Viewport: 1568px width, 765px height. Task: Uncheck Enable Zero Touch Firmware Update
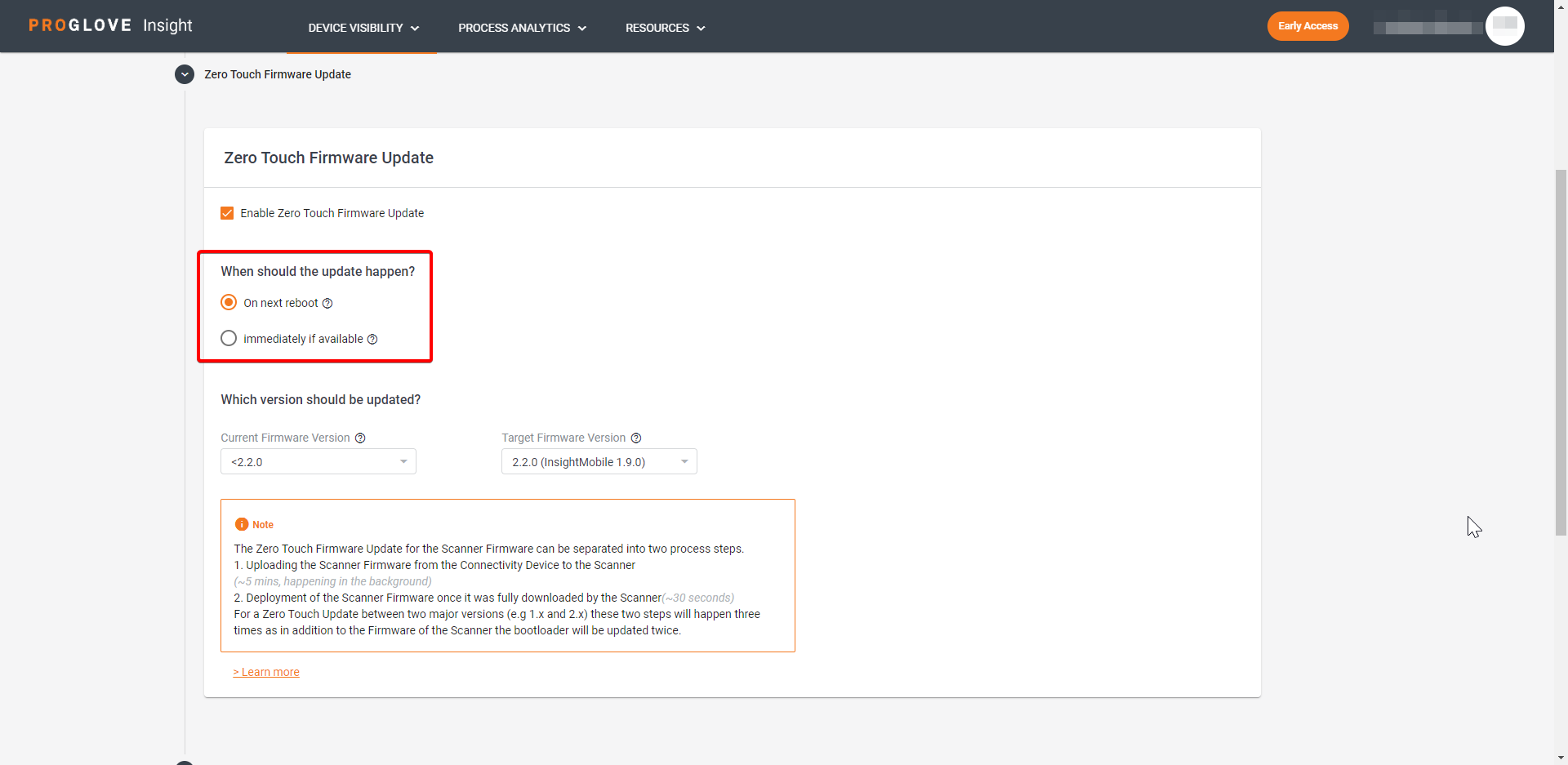pyautogui.click(x=227, y=213)
